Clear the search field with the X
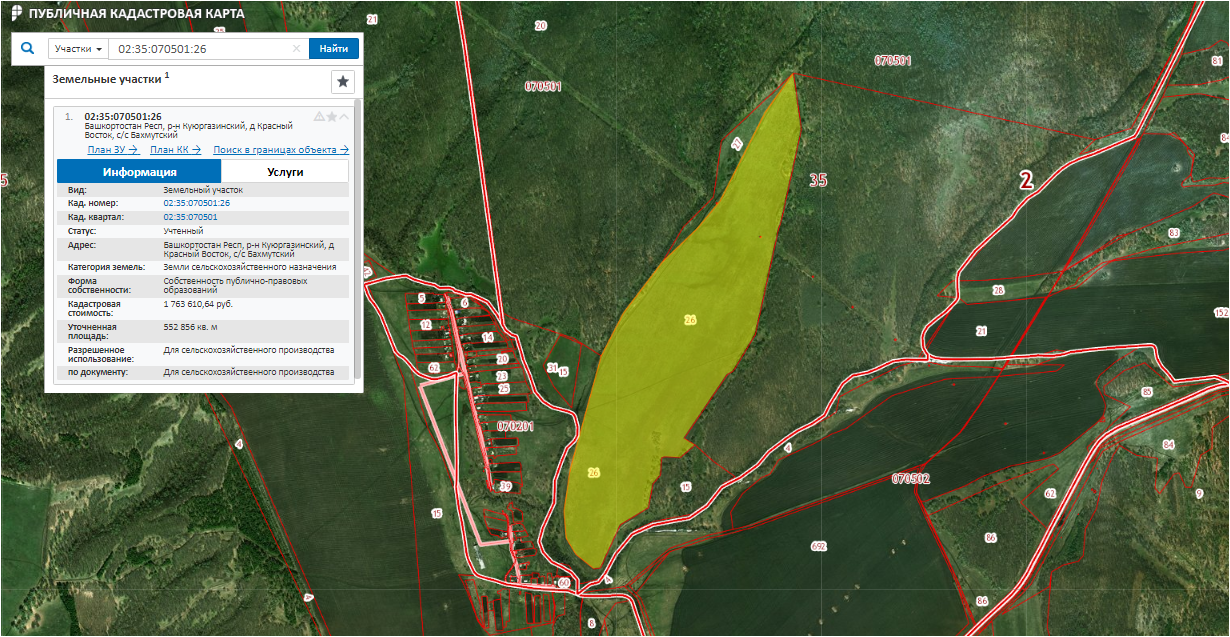1230x637 pixels. pyautogui.click(x=296, y=49)
